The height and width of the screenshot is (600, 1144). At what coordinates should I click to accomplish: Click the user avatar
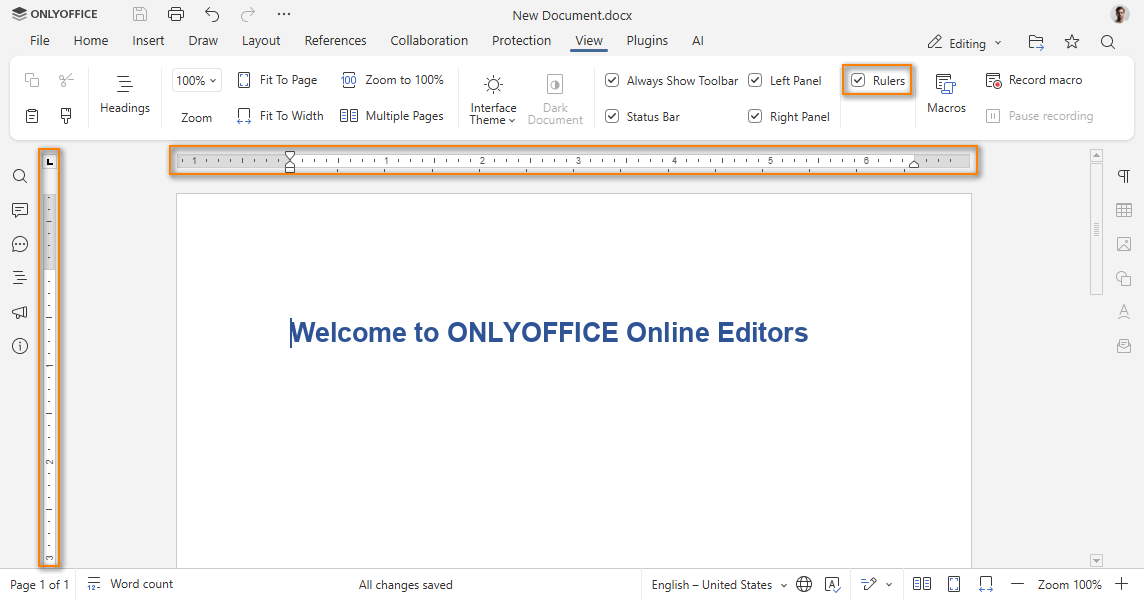tap(1120, 14)
